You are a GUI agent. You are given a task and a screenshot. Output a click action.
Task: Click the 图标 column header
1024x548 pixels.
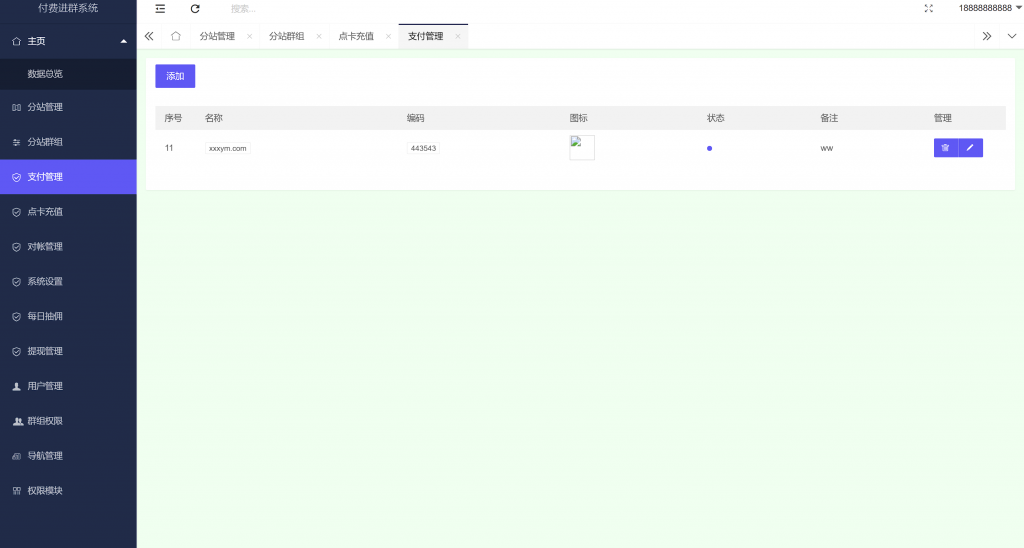579,118
